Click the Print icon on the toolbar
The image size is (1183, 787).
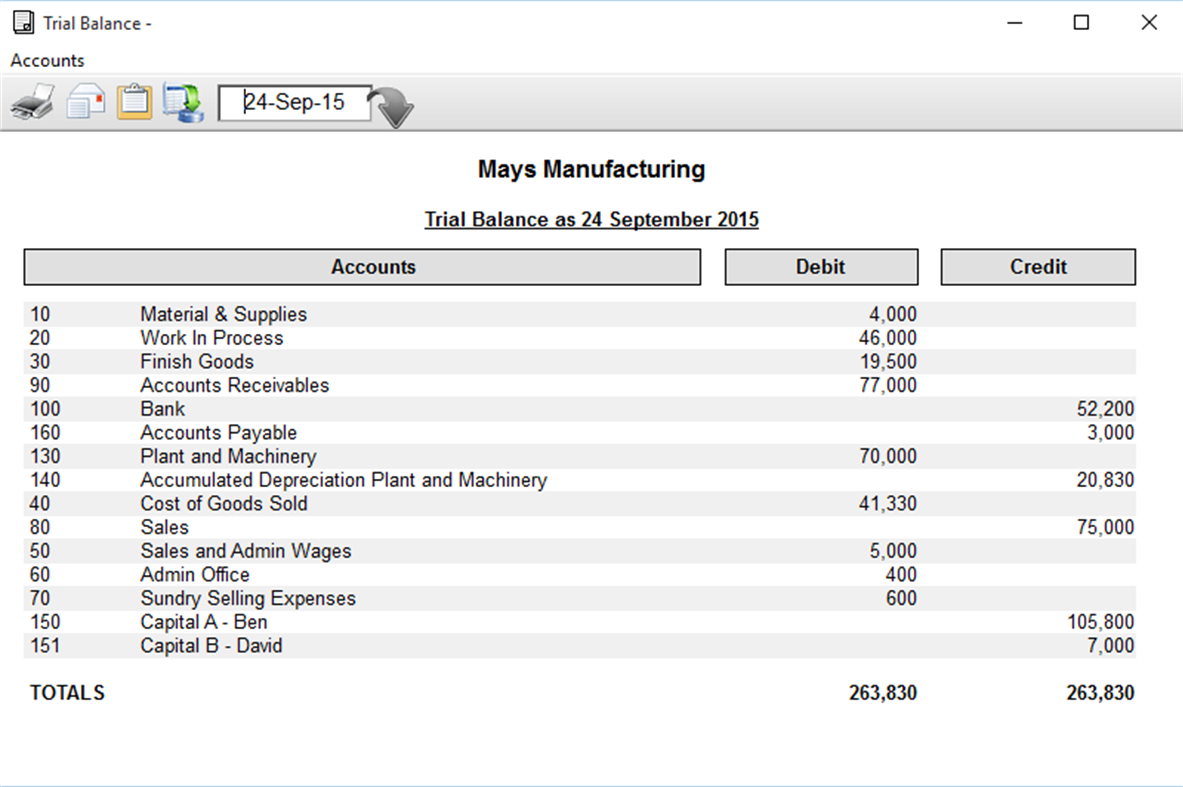tap(31, 100)
